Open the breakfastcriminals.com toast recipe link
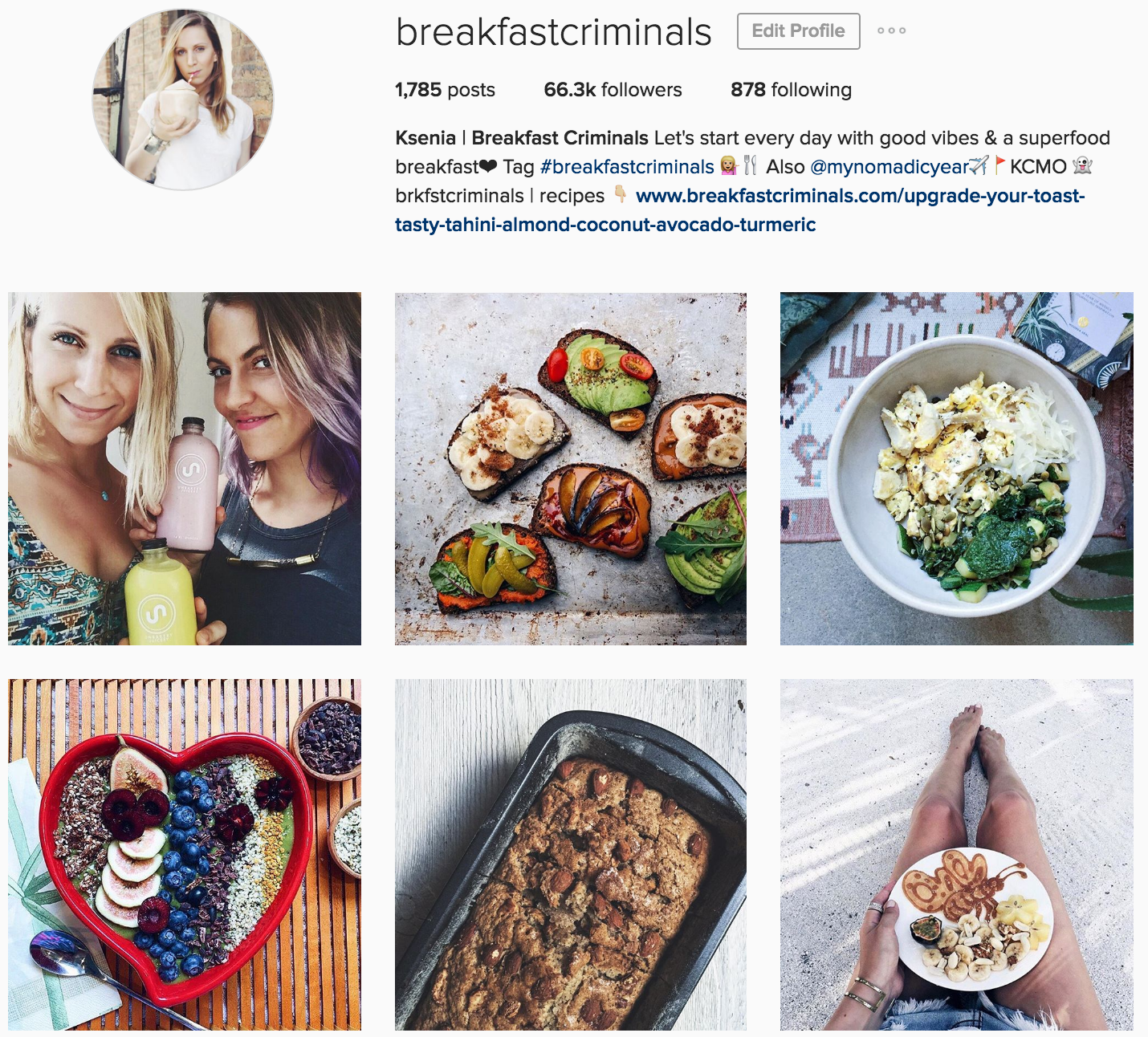 tap(739, 210)
